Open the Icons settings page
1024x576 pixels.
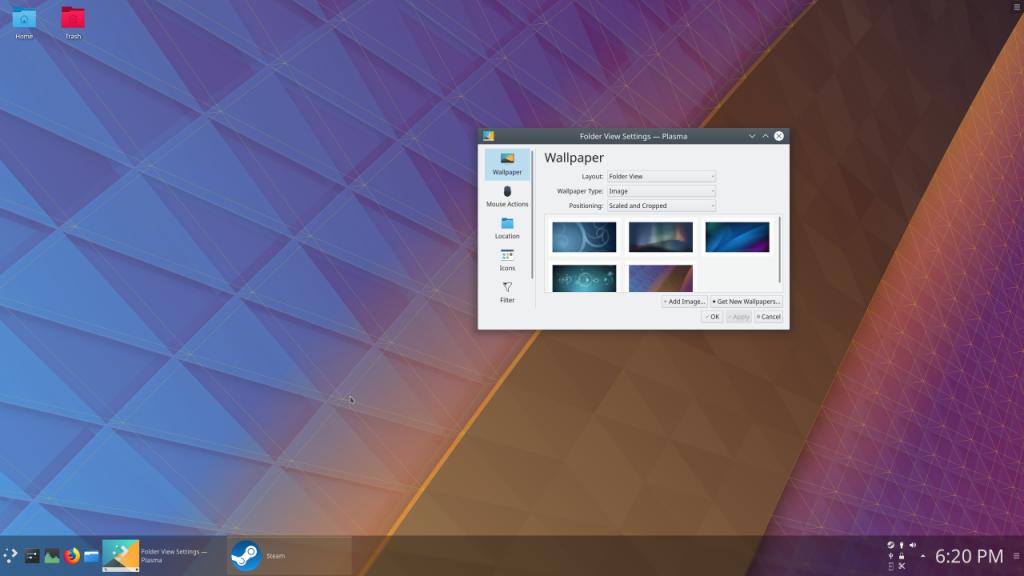click(507, 260)
